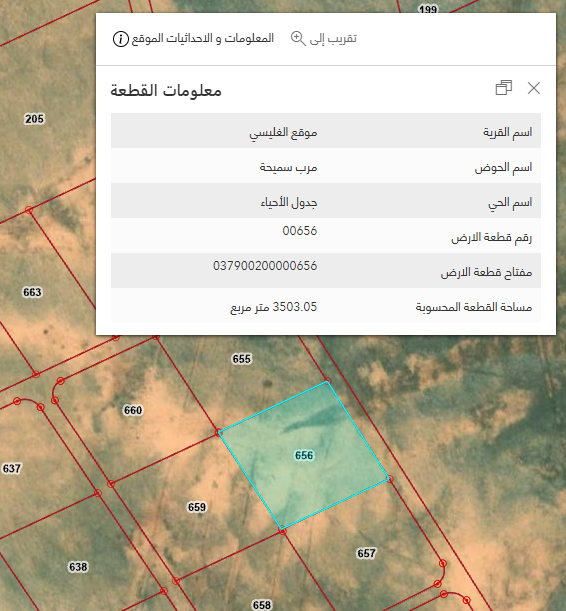Screen dimensions: 566x611
Task: Select parcel 637 on the map
Action: coord(11,468)
